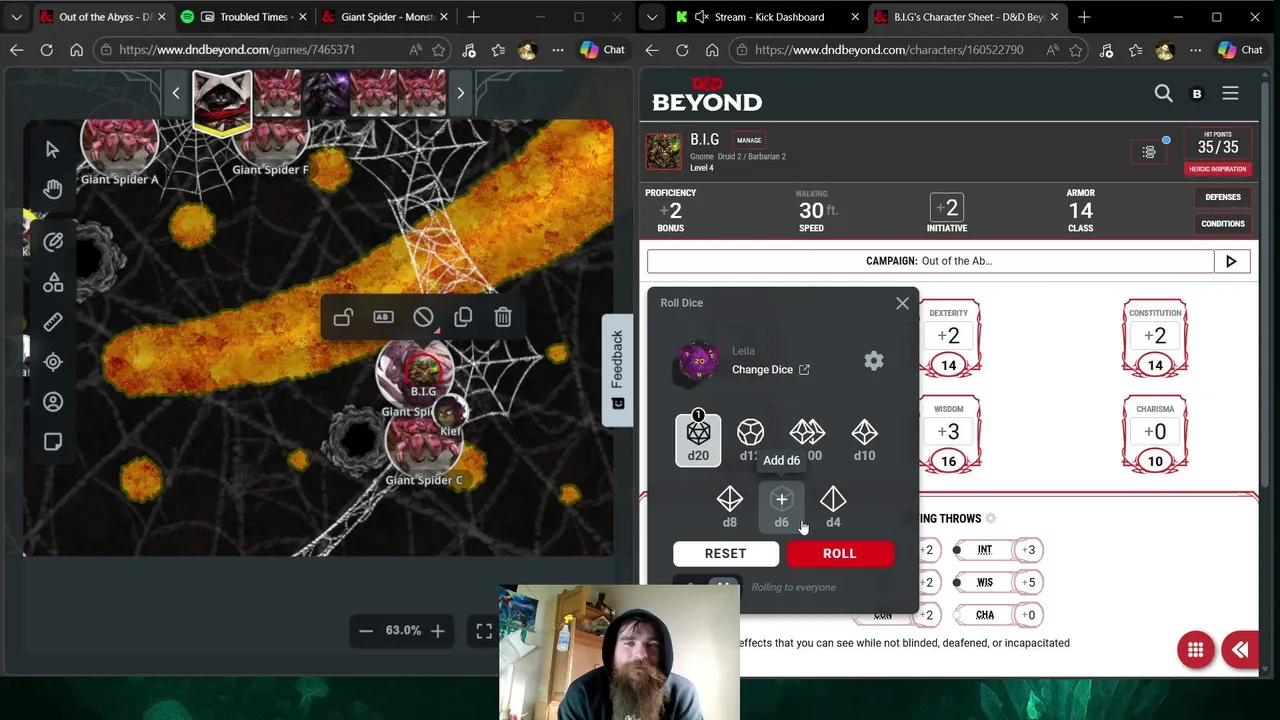The height and width of the screenshot is (720, 1280).
Task: Click the target ping tool on the map
Action: coord(52,362)
